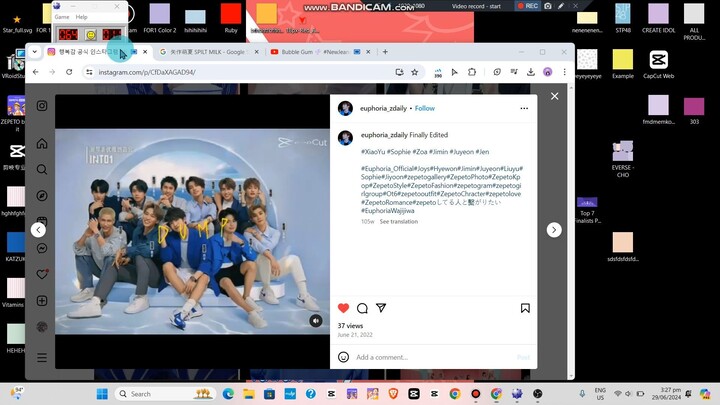Save the post with bookmark icon
Screen dimensions: 720x405
point(525,308)
